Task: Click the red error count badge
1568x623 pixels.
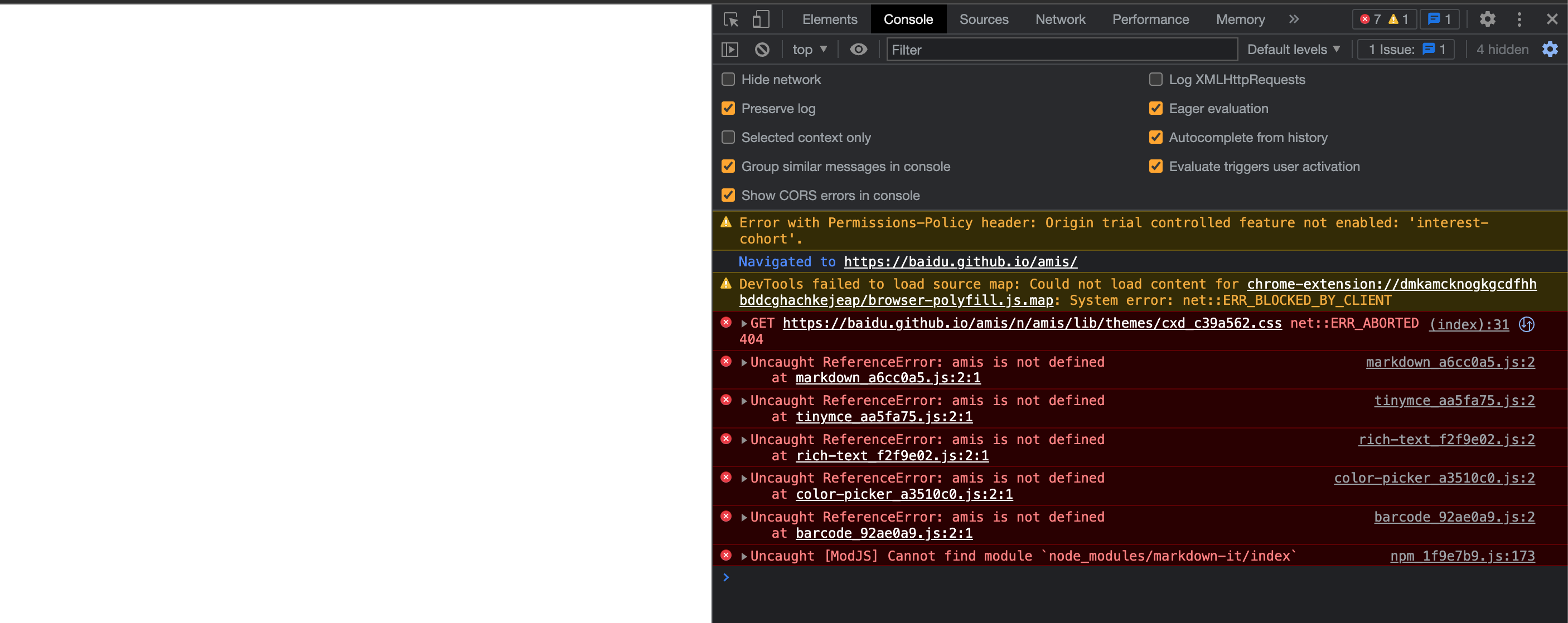Action: point(1371,20)
